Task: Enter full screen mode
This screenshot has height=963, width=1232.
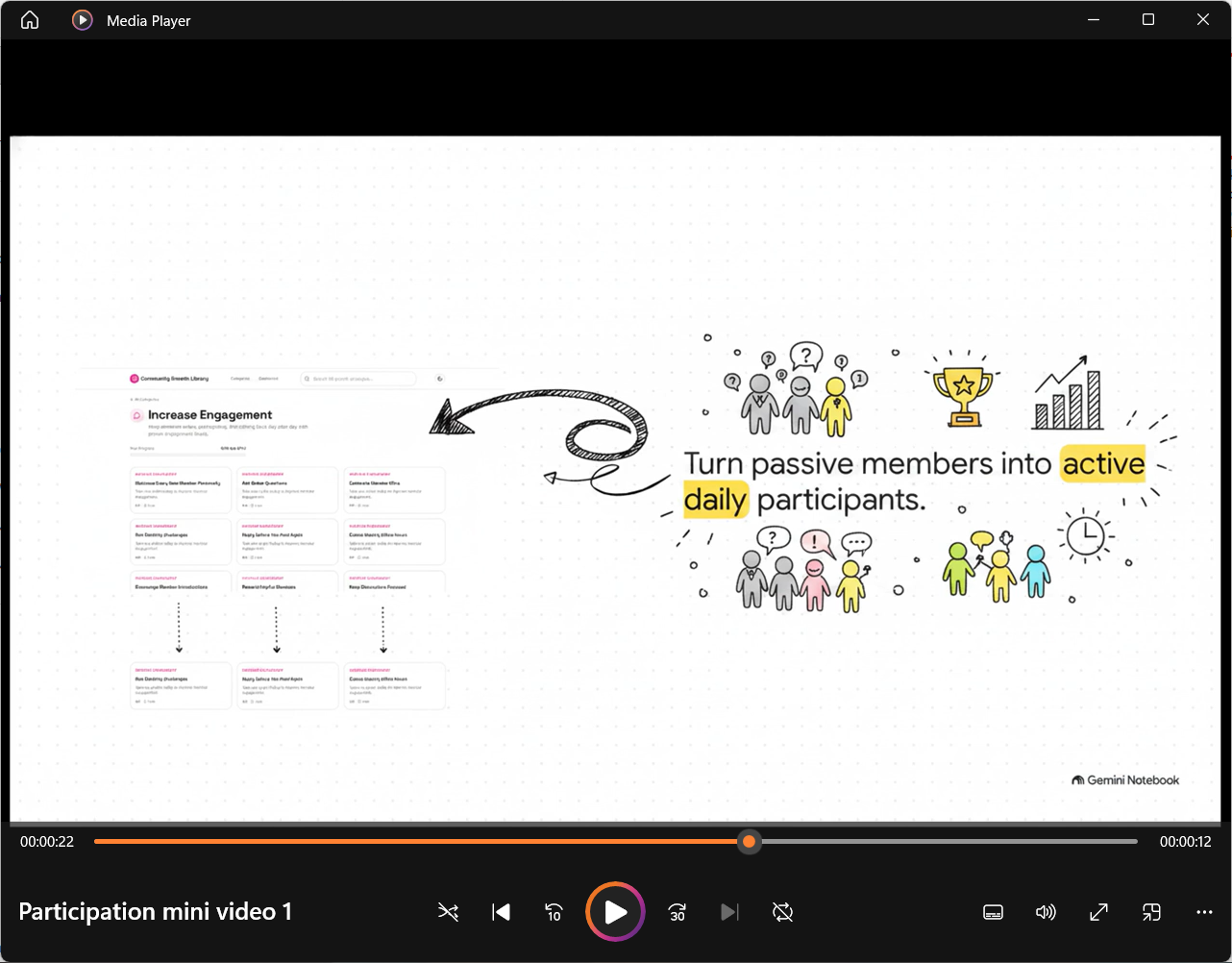Action: (x=1098, y=912)
